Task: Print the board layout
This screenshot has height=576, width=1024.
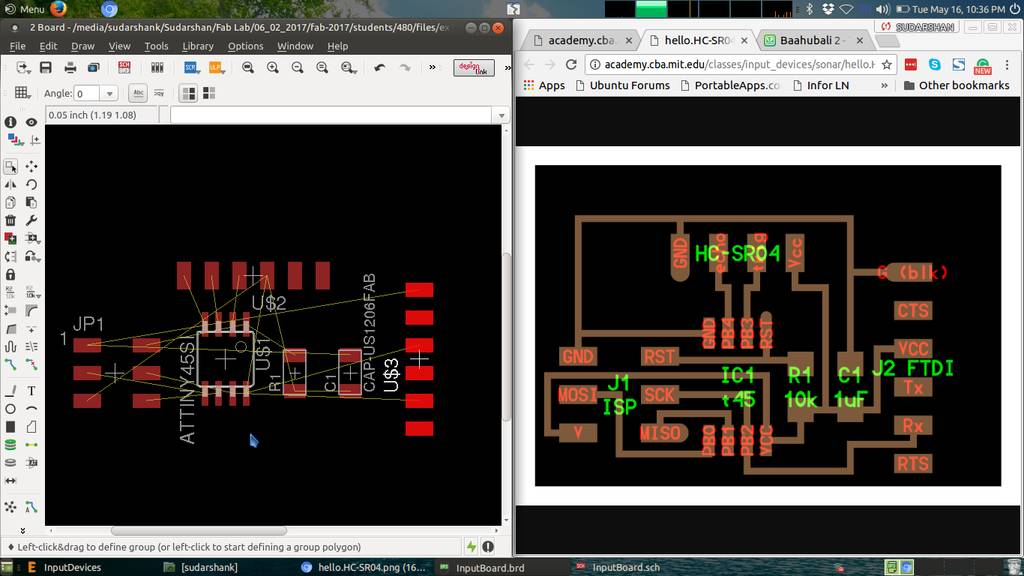Action: coord(71,67)
